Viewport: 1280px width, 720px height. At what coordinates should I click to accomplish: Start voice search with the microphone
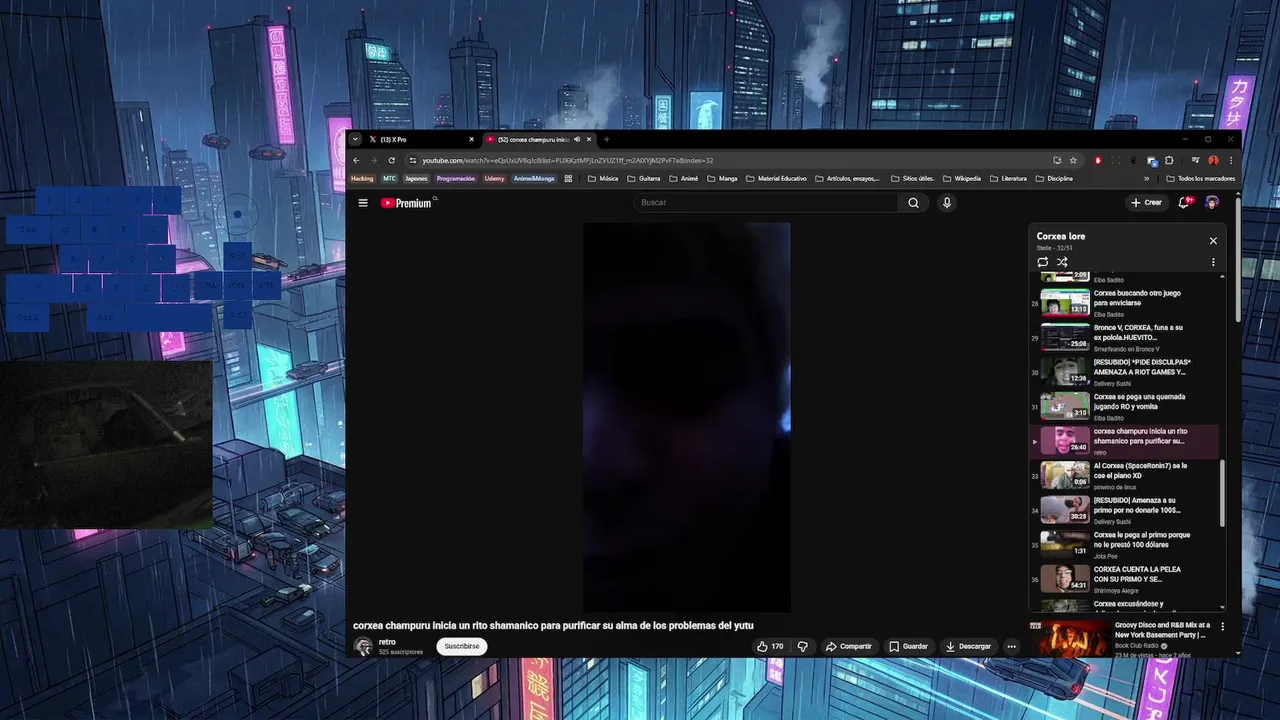[x=947, y=203]
